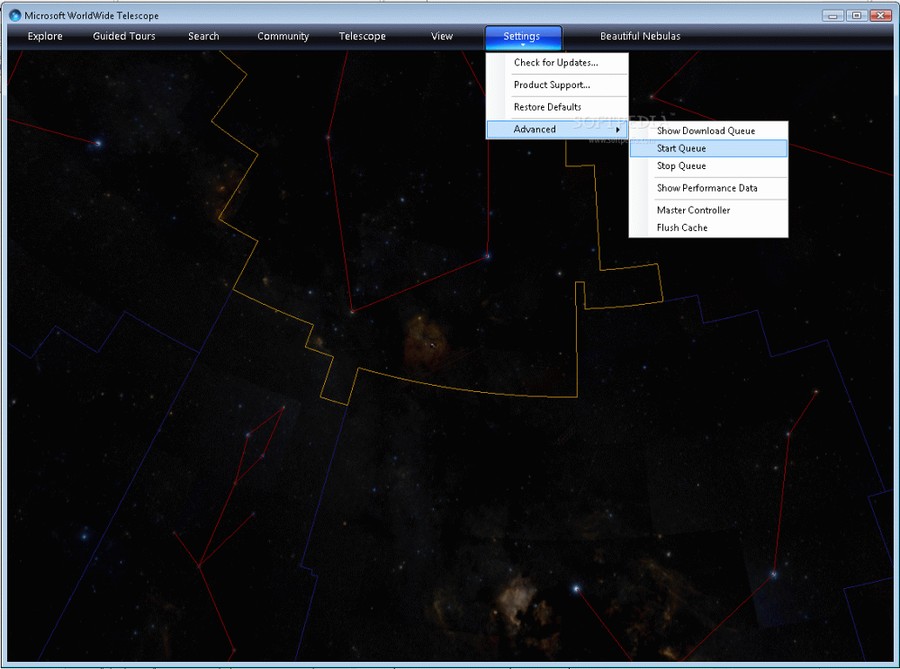Choose Stop Queue option
Screen dimensions: 900x669
tap(708, 166)
